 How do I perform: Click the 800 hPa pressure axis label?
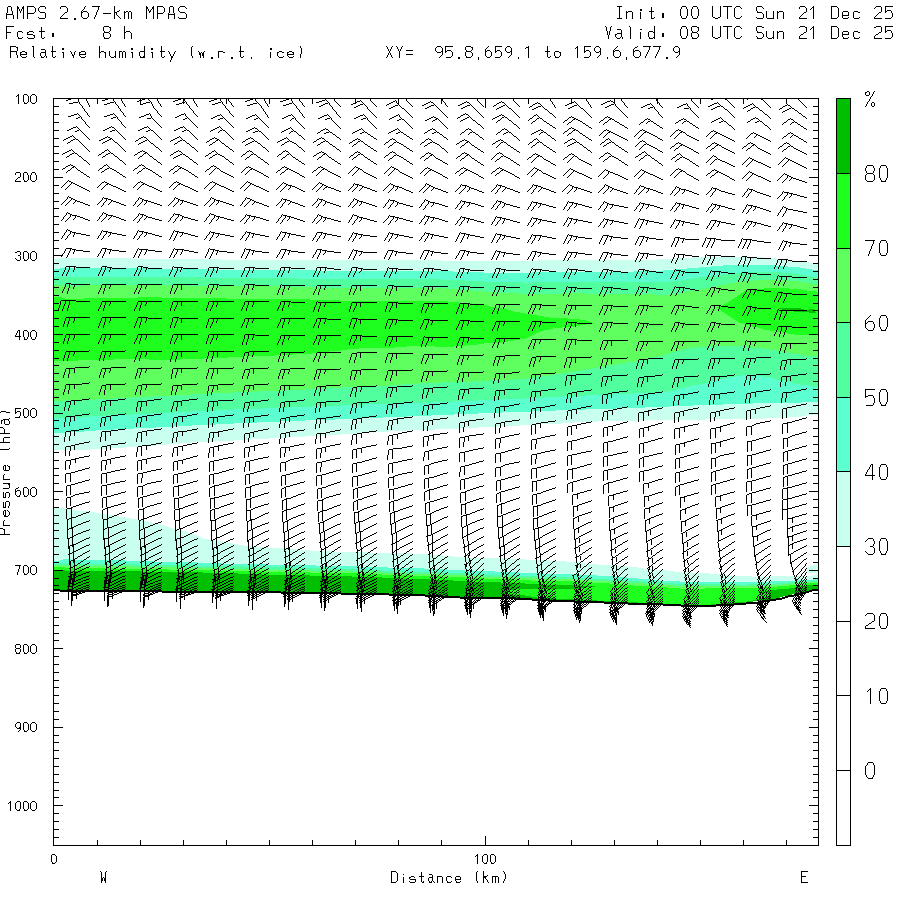click(26, 649)
